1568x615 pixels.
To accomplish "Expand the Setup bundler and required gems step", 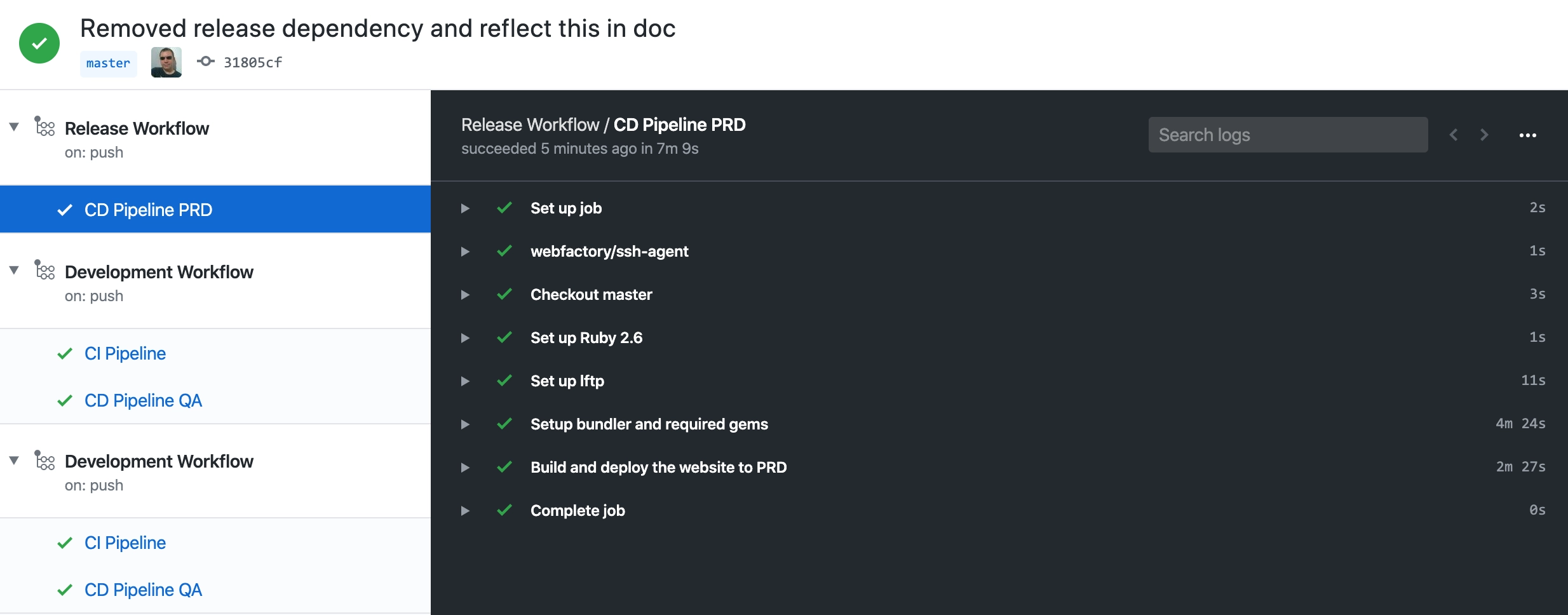I will [x=465, y=424].
